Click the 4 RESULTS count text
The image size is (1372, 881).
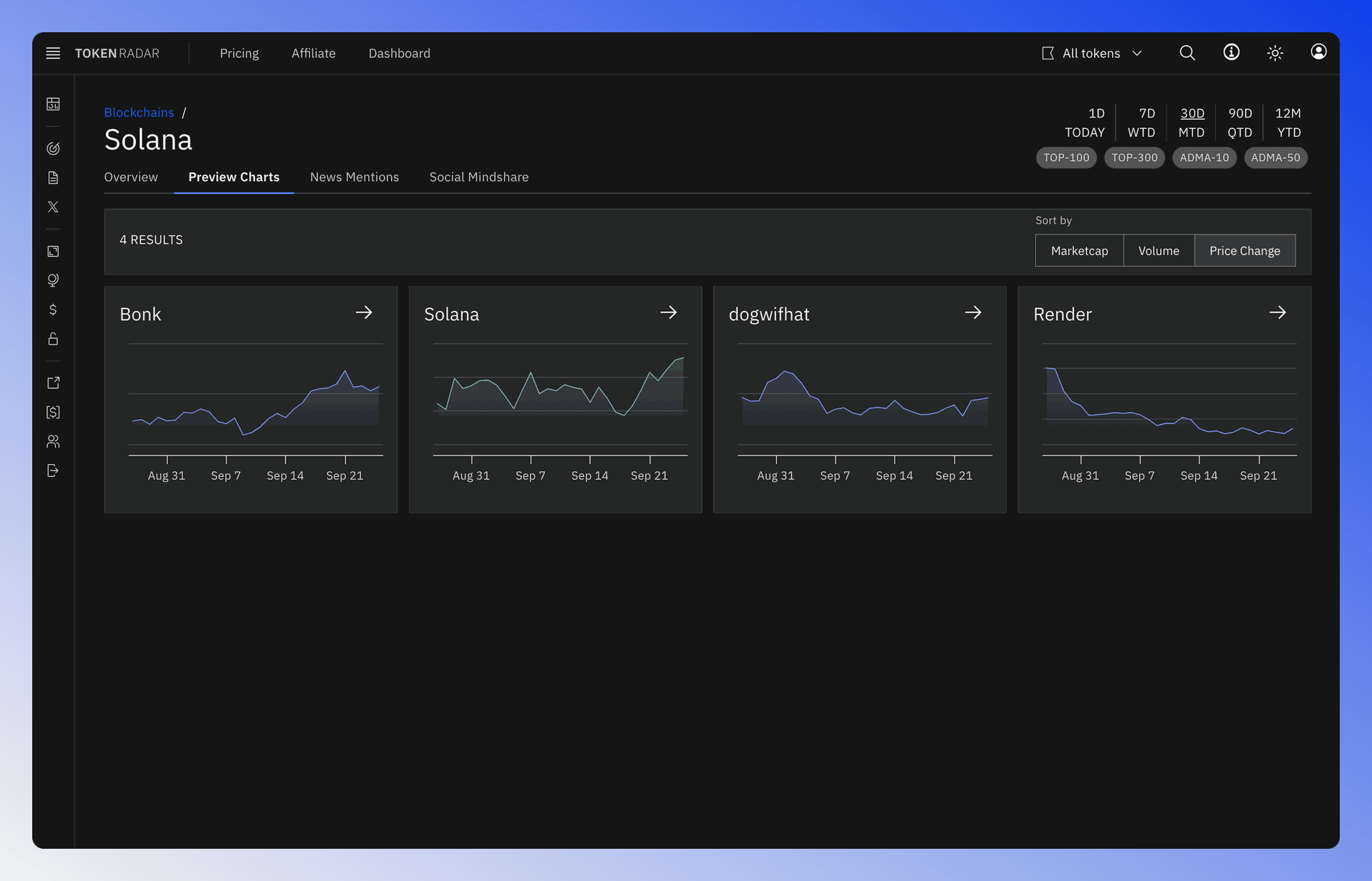click(x=151, y=240)
